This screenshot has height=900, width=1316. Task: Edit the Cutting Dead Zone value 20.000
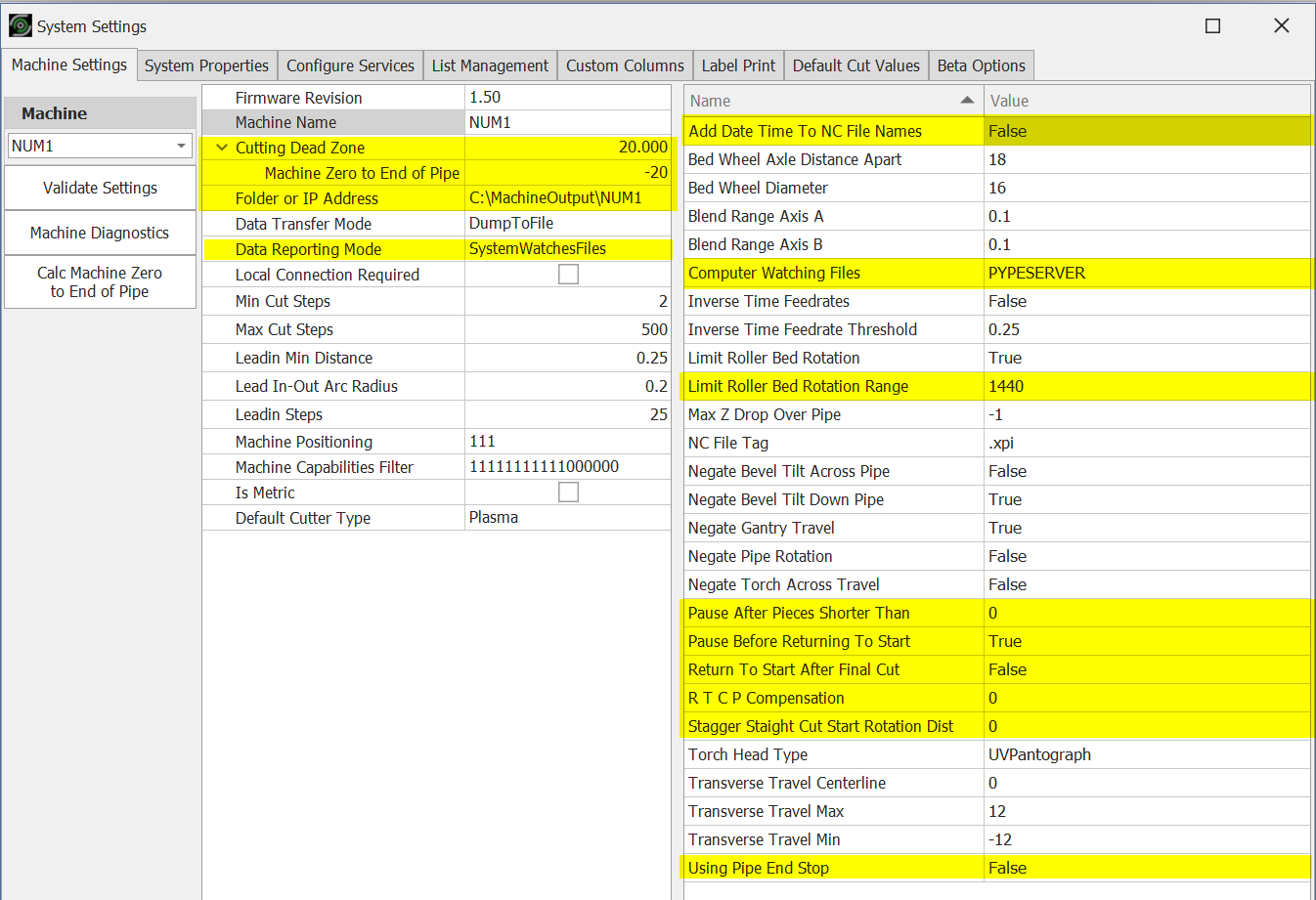(x=567, y=148)
